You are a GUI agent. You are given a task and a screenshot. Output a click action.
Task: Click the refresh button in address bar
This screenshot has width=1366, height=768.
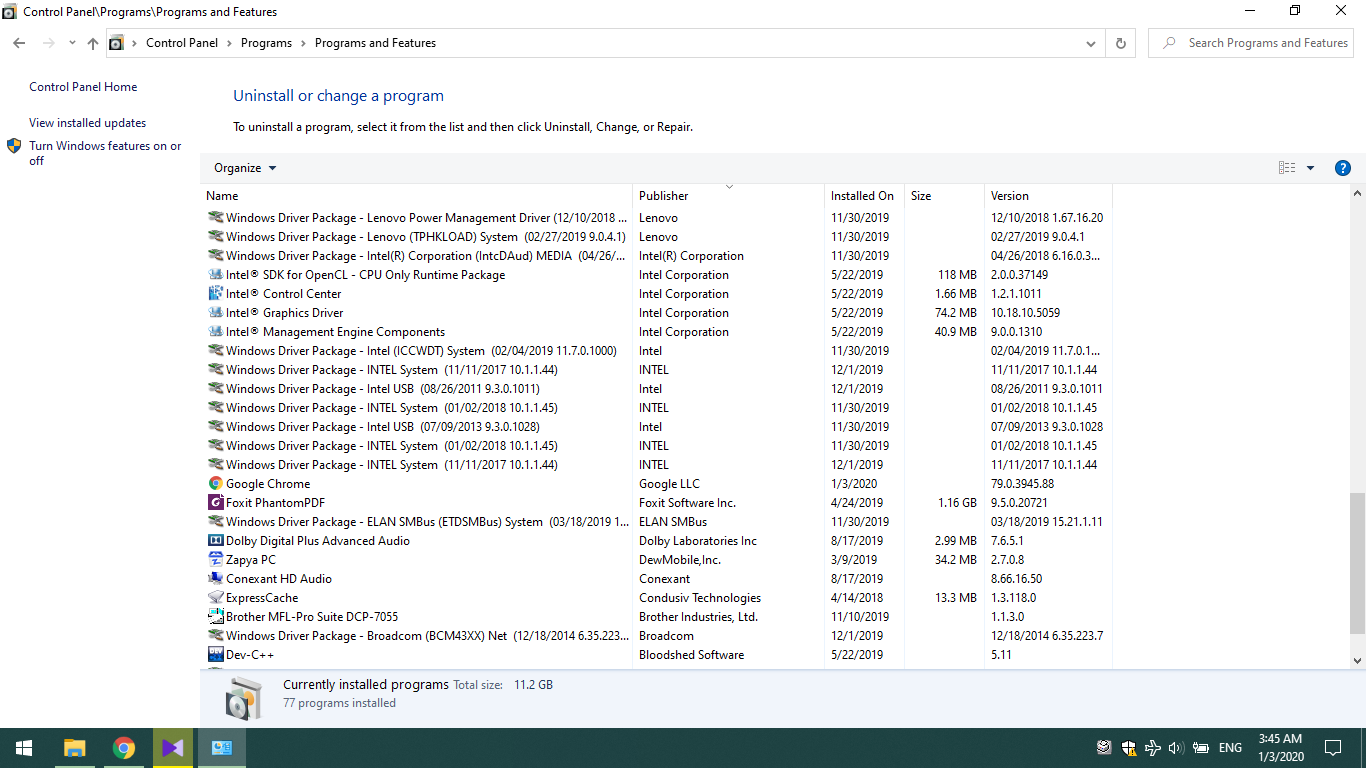click(1121, 43)
